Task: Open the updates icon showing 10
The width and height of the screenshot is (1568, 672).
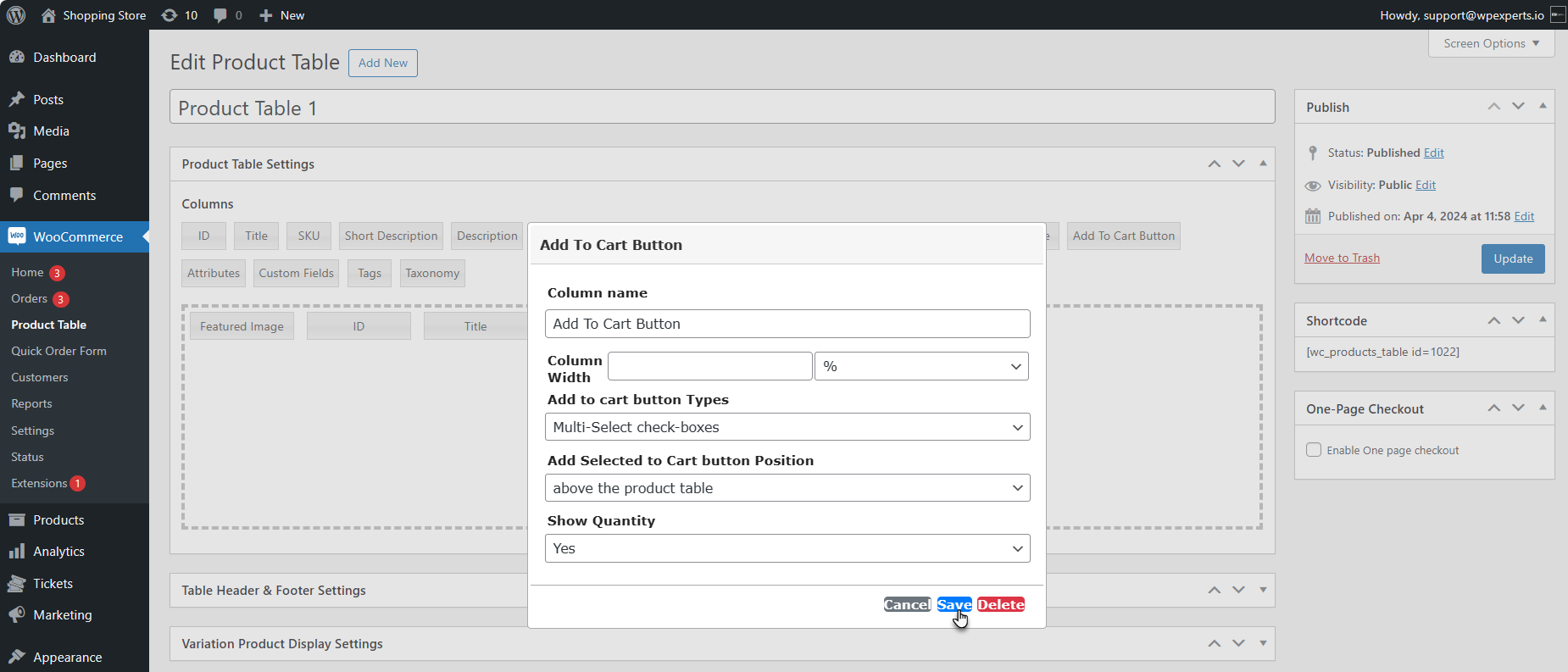Action: (180, 15)
